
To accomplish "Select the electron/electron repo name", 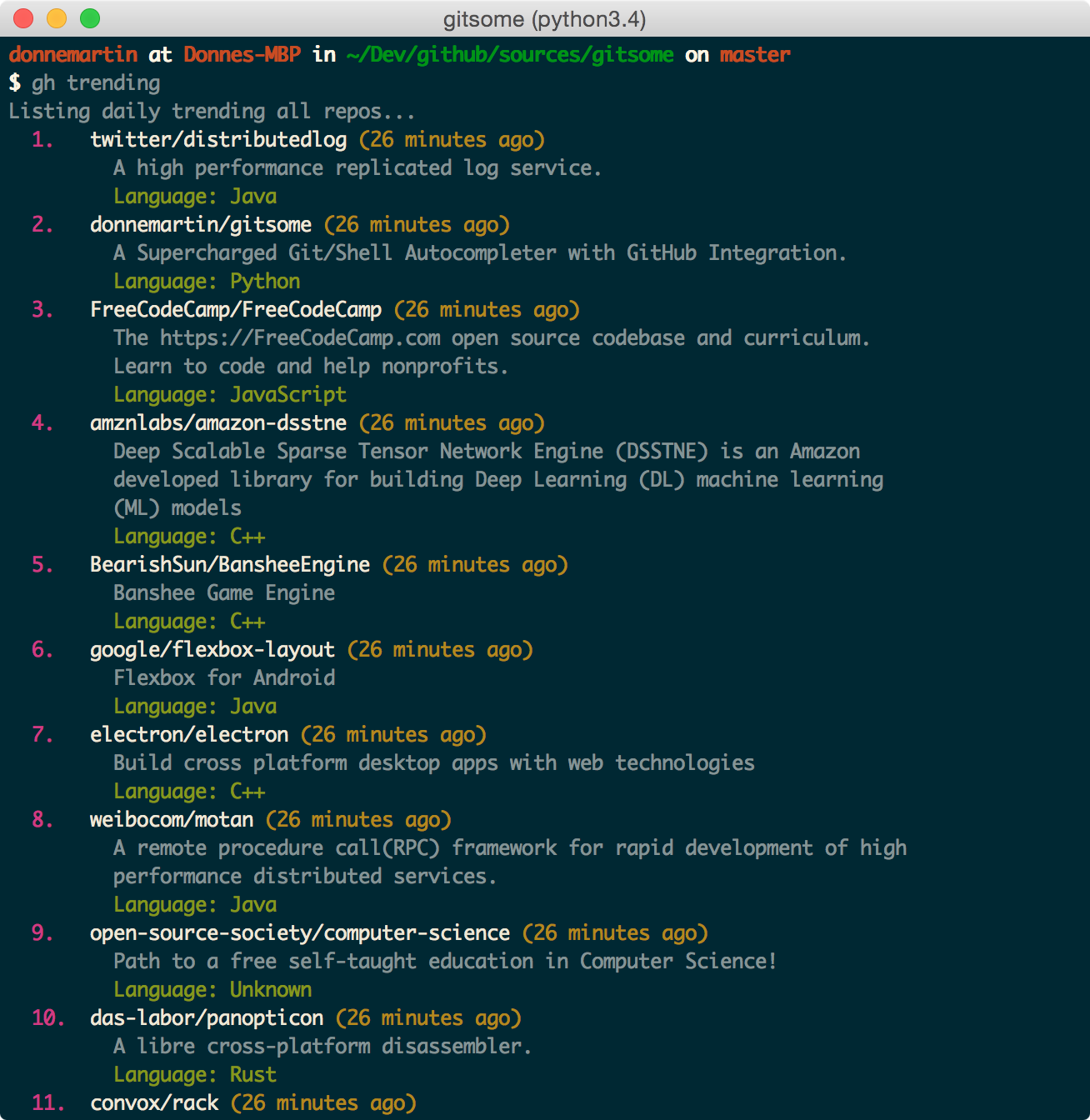I will coord(189,735).
